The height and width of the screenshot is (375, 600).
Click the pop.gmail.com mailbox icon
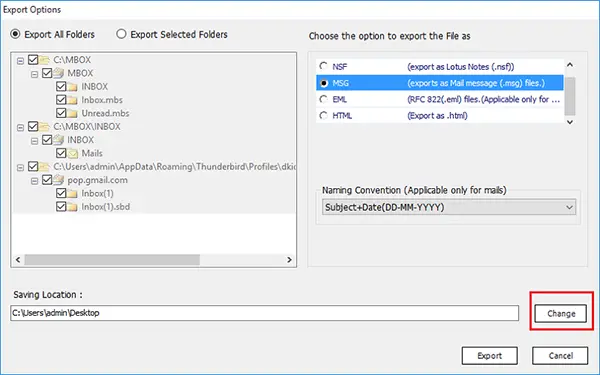click(x=58, y=180)
